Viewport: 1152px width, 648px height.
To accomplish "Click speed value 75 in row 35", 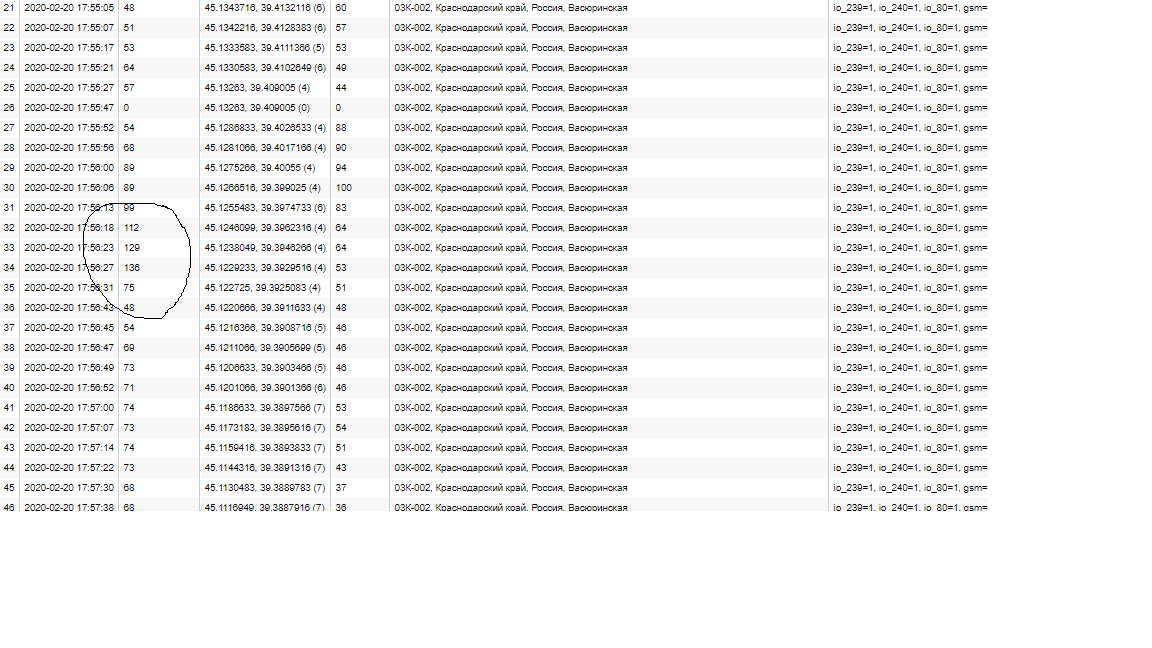I will [129, 288].
